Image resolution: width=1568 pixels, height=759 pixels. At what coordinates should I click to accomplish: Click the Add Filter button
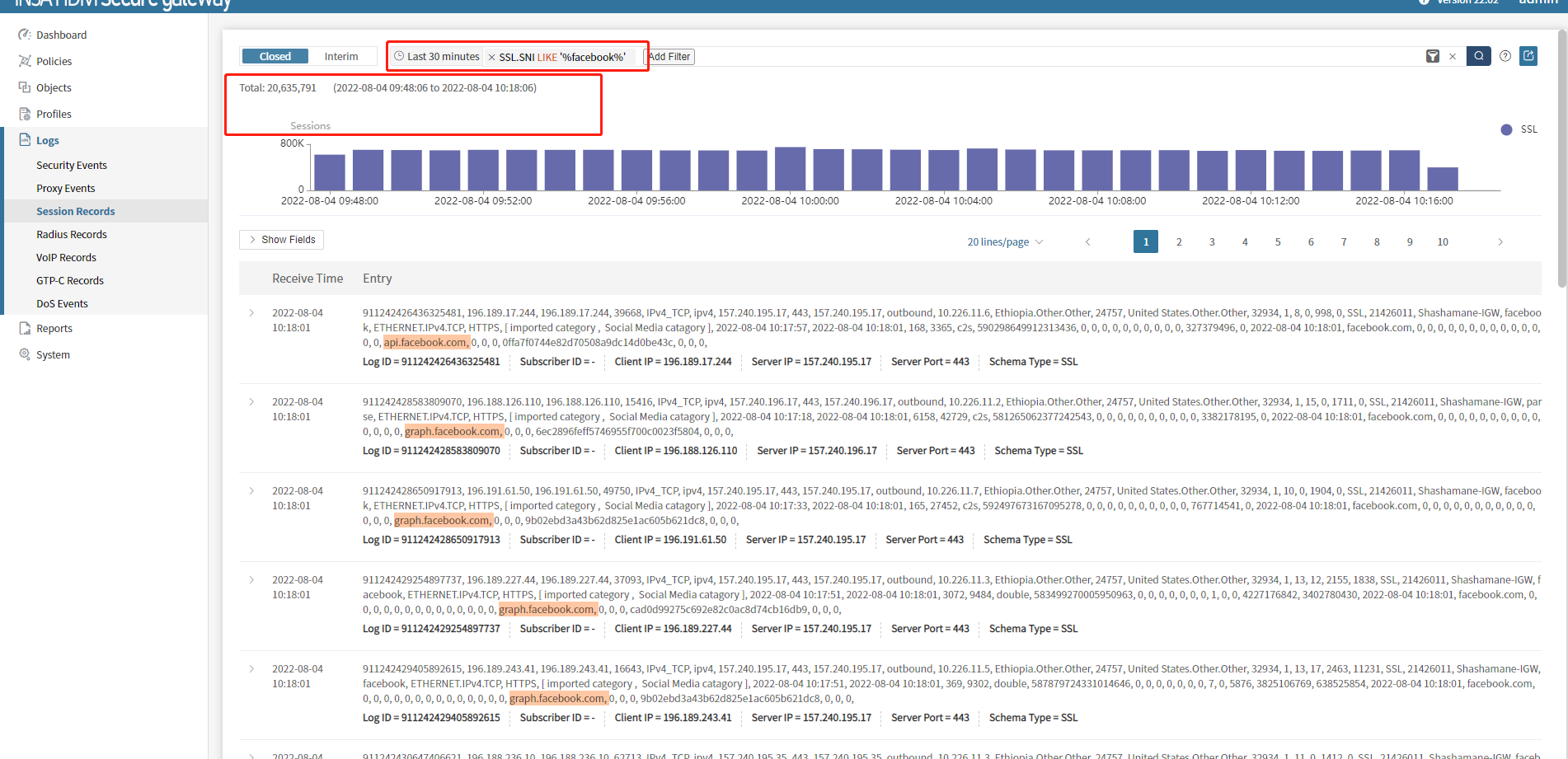[669, 57]
